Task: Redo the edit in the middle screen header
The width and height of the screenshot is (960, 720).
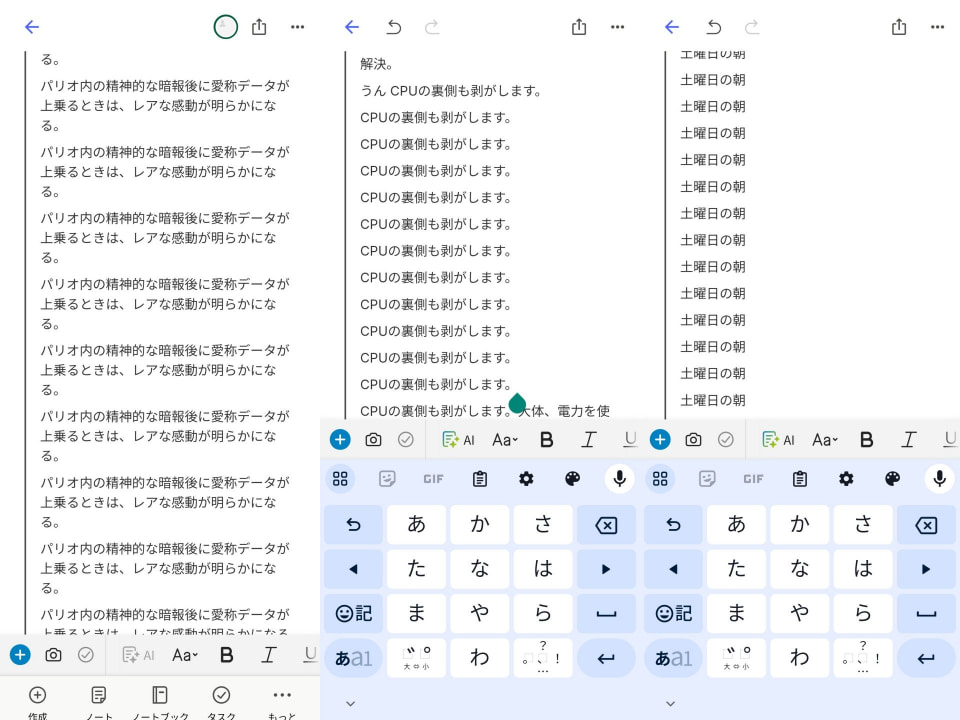Action: (x=432, y=27)
